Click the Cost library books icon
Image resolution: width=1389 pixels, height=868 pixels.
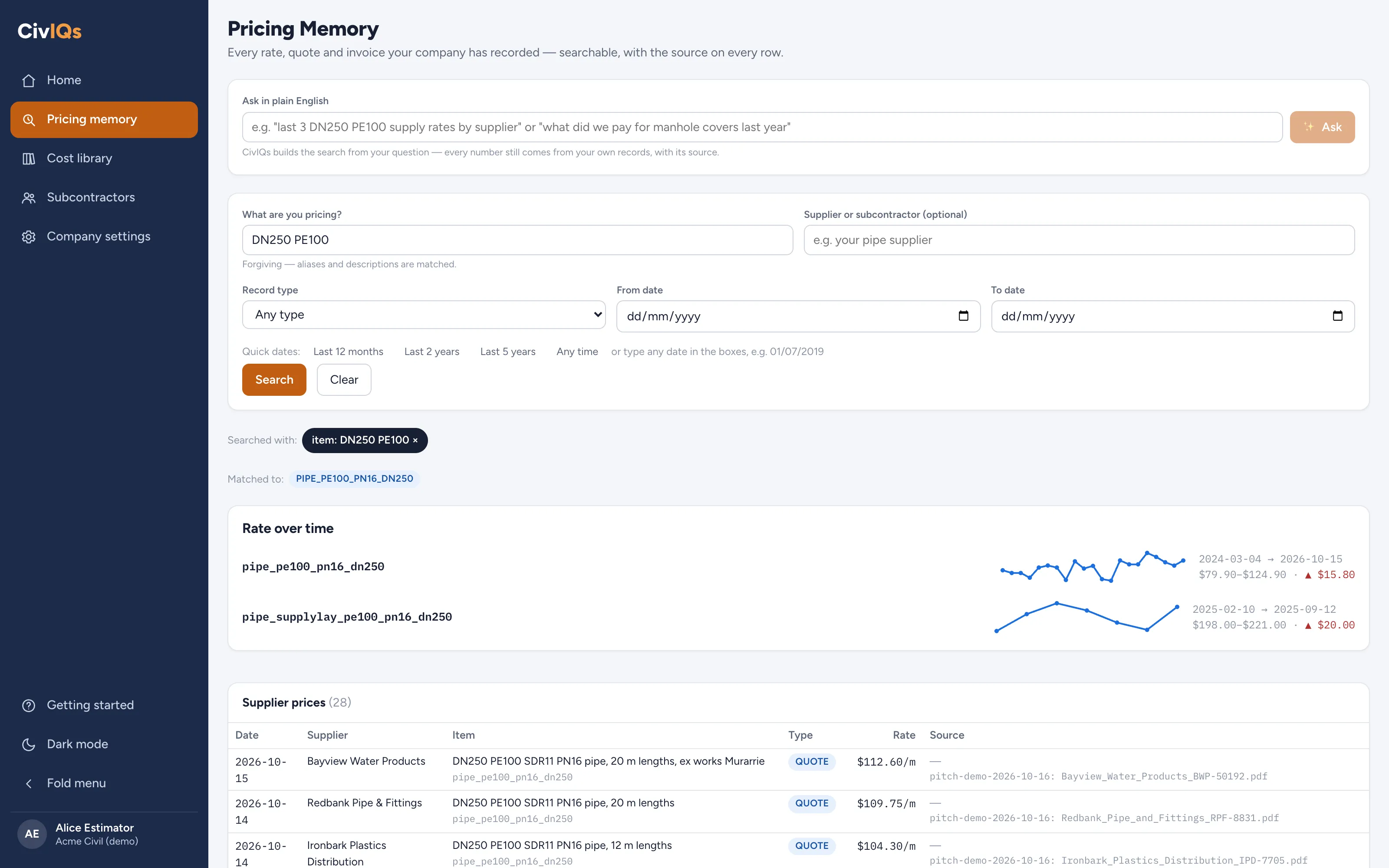click(29, 158)
